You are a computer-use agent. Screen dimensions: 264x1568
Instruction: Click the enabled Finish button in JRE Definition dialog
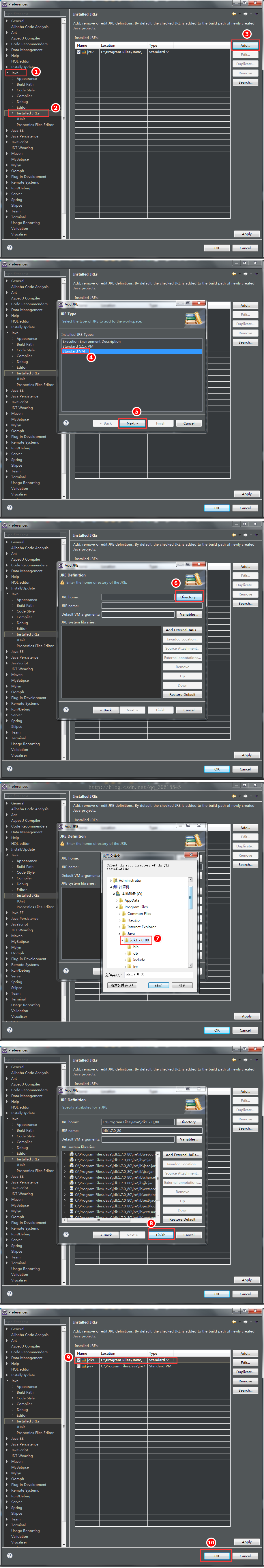(161, 1235)
